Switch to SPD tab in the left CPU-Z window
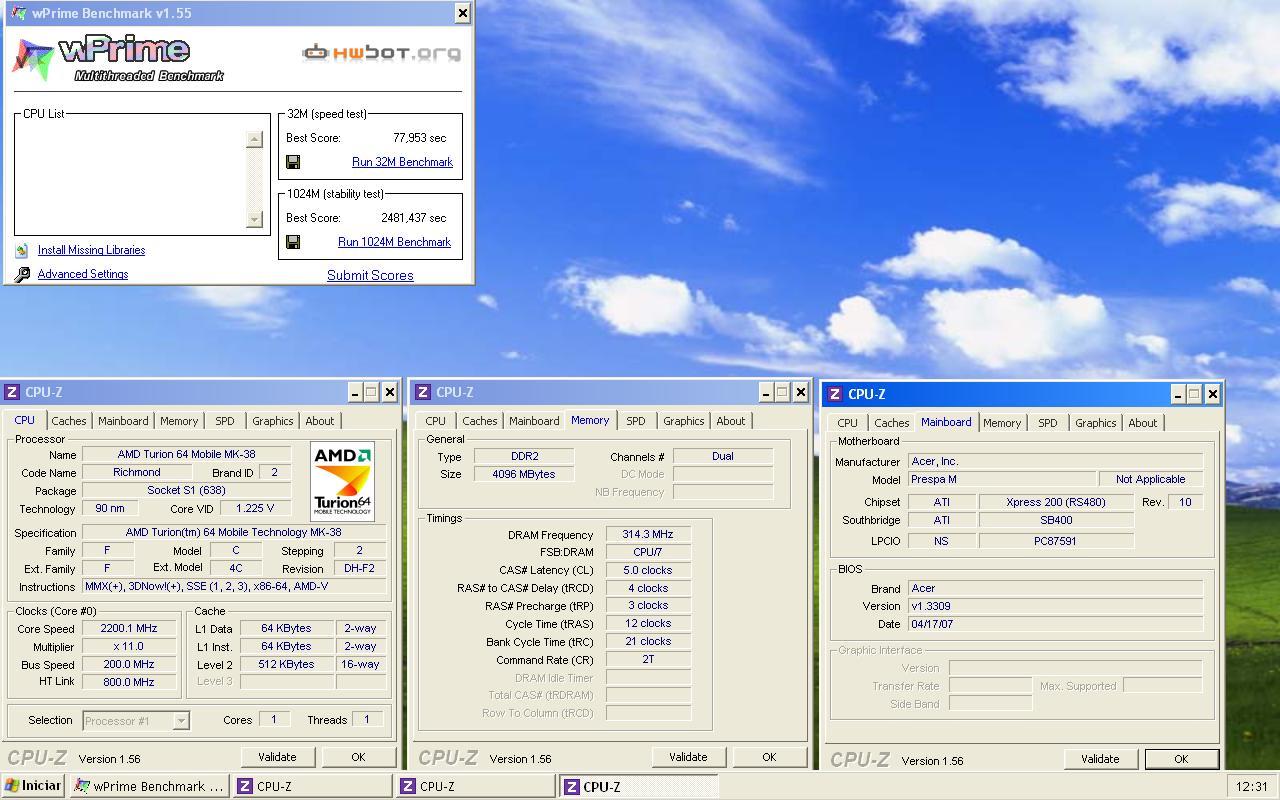 click(225, 421)
